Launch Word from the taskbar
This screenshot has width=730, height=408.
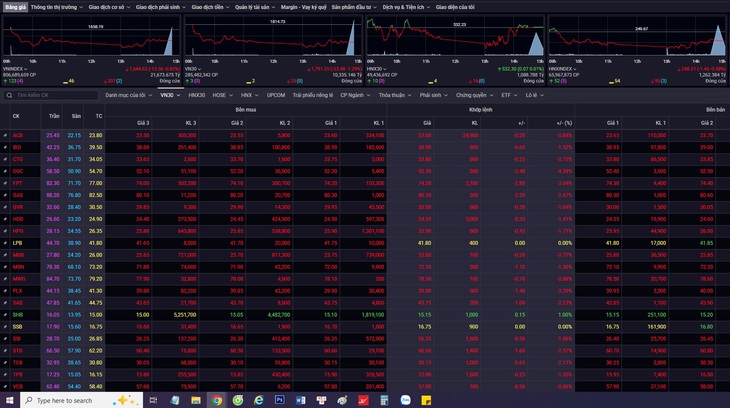301,400
